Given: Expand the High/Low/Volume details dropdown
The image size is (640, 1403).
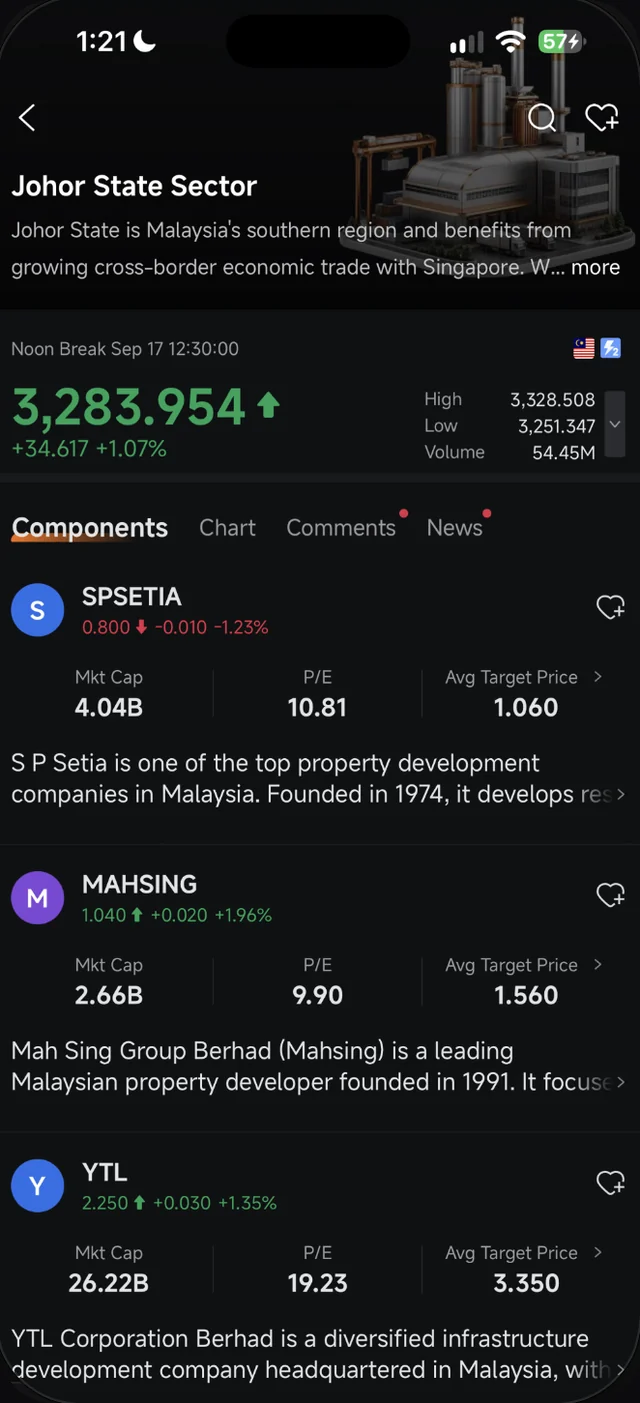Looking at the screenshot, I should click(x=615, y=425).
